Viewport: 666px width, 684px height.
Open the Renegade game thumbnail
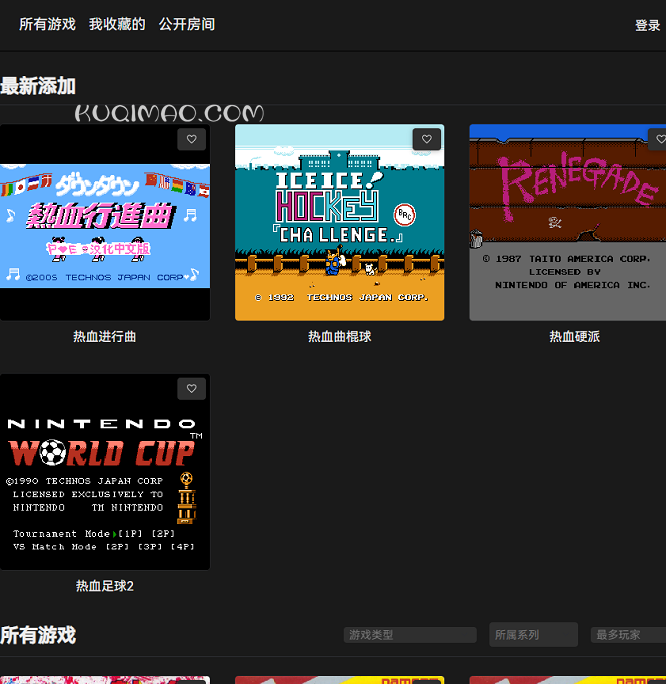pos(568,222)
